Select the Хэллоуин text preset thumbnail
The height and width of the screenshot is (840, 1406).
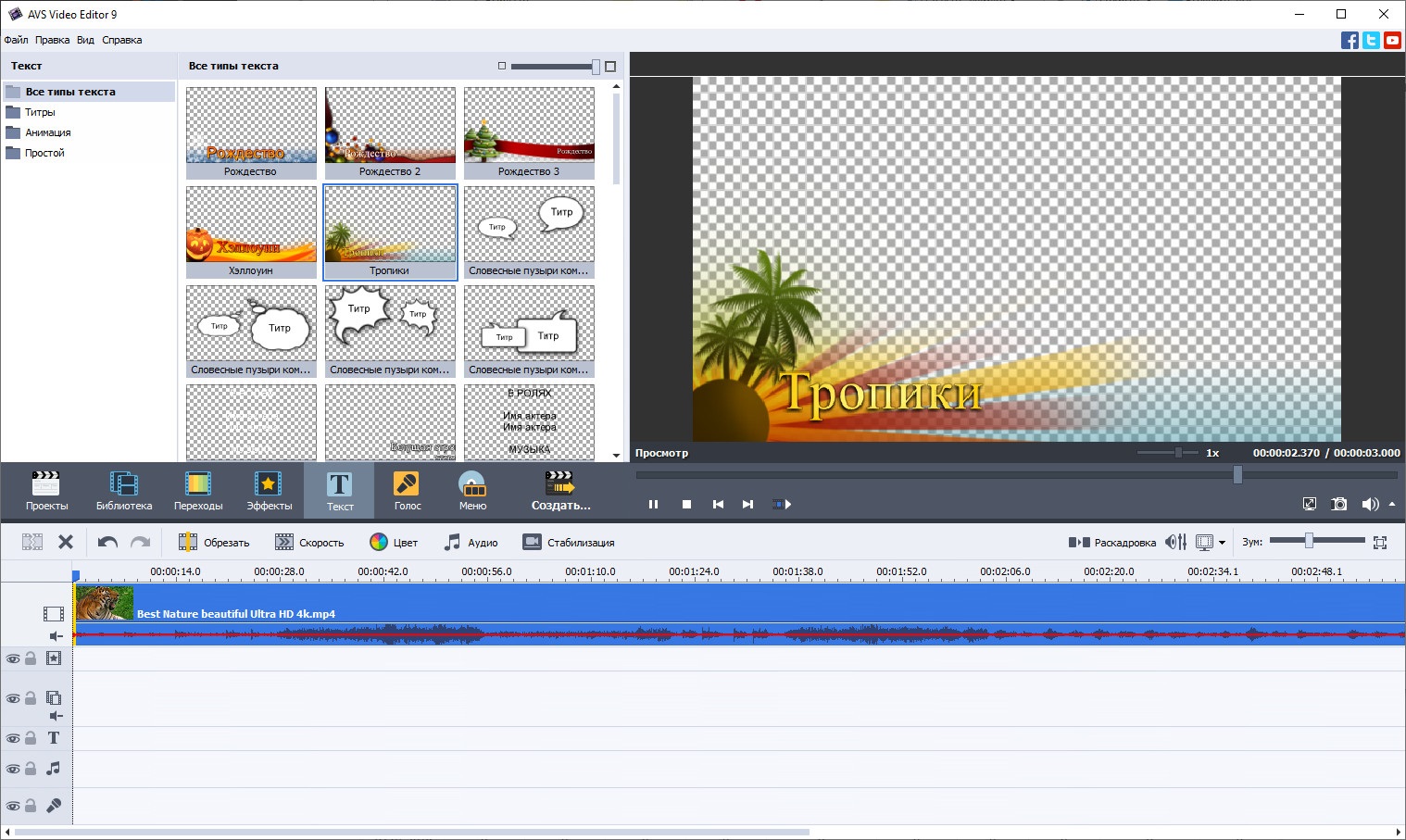(x=251, y=232)
